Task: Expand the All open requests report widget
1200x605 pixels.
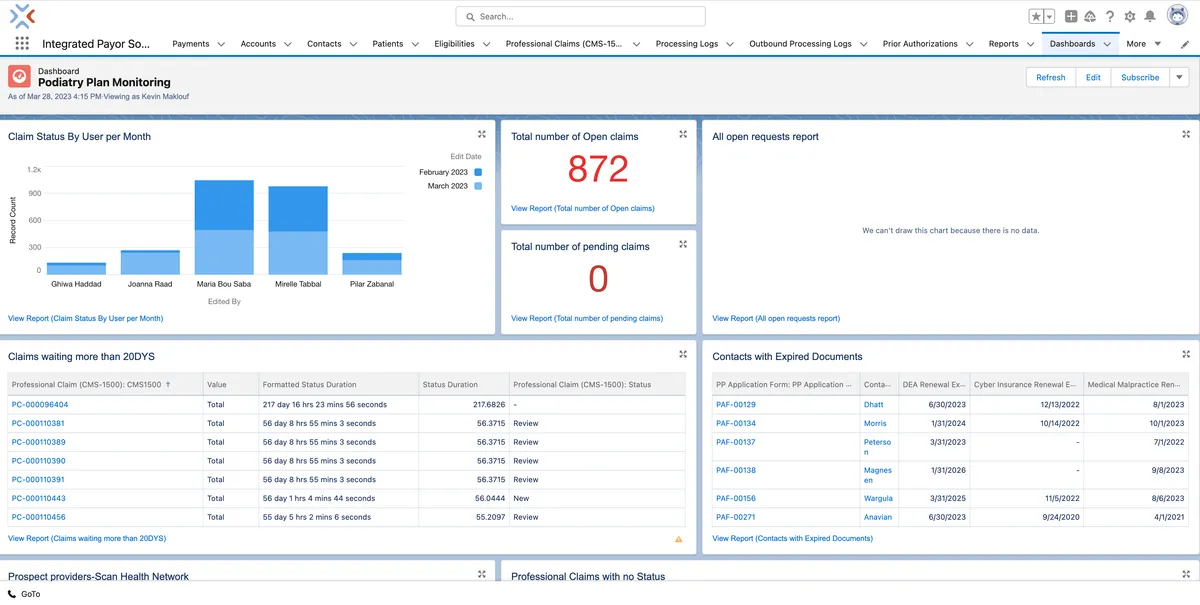Action: pos(1186,134)
